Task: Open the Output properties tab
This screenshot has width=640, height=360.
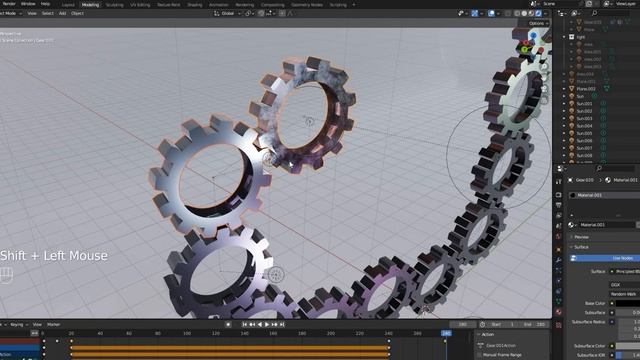Action: (x=559, y=205)
